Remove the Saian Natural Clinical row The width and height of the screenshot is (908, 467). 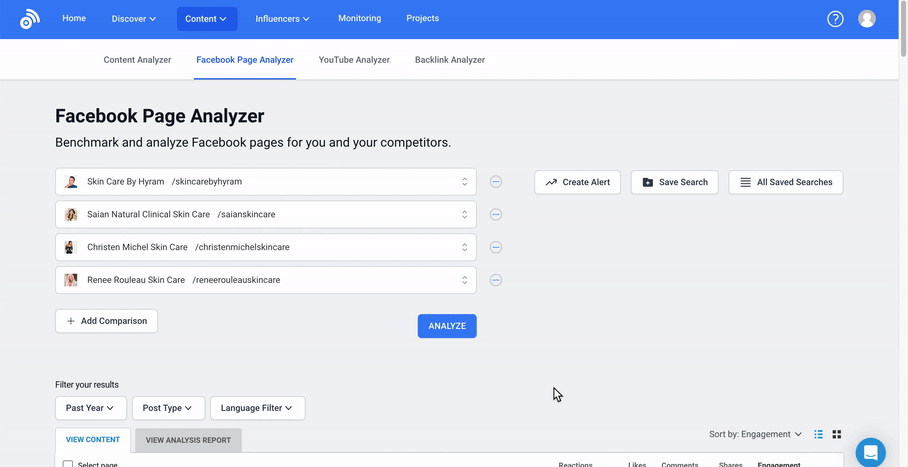(x=496, y=215)
